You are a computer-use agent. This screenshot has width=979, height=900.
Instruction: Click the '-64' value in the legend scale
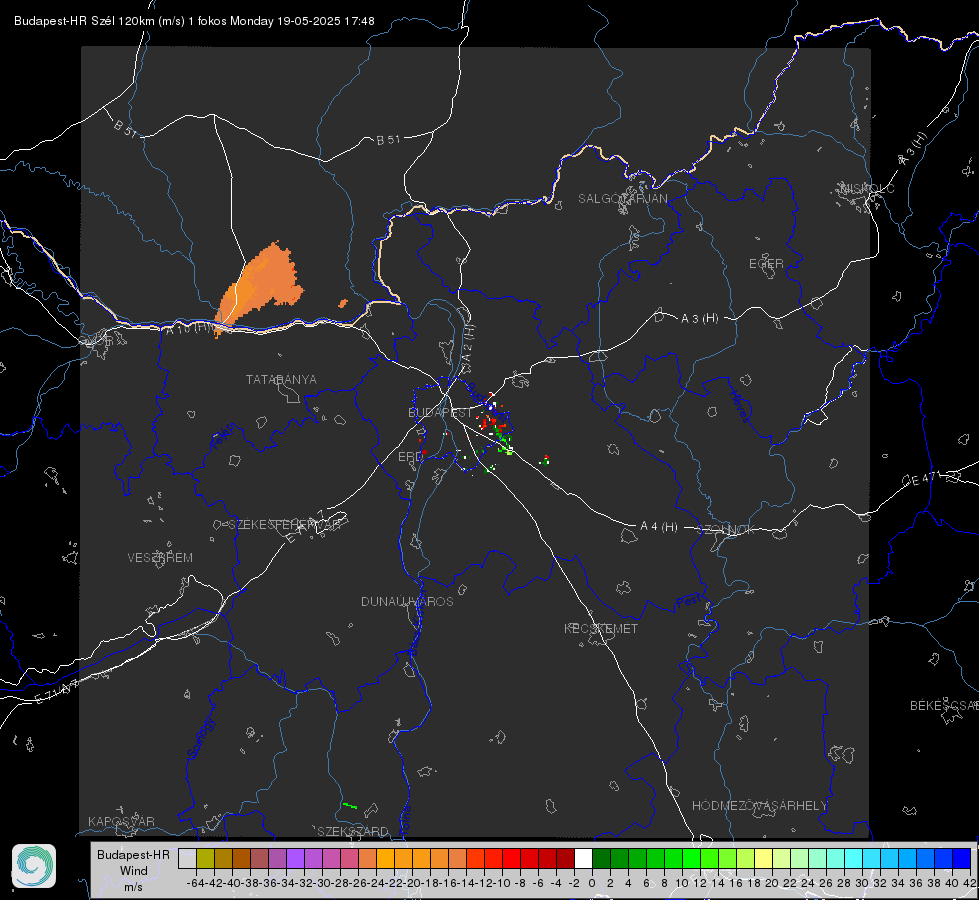pyautogui.click(x=195, y=883)
